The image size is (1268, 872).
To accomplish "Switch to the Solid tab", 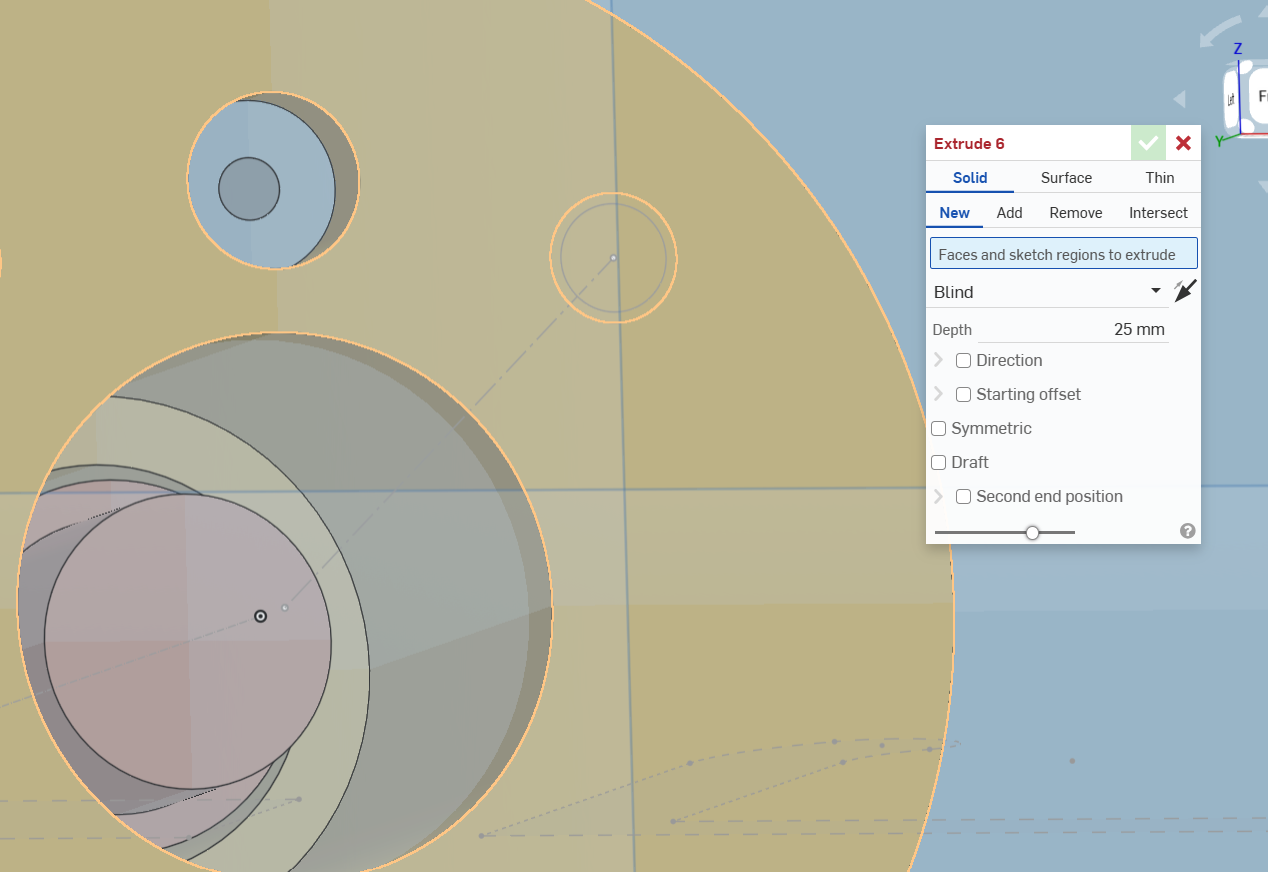I will [970, 178].
